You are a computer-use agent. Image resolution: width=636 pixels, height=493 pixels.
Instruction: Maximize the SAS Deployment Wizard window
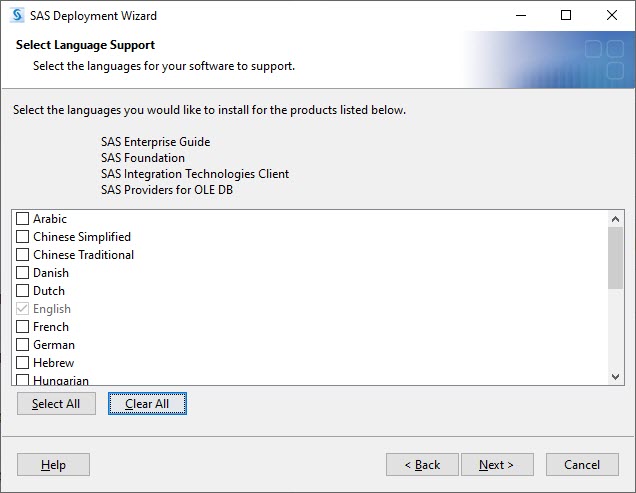coord(566,15)
